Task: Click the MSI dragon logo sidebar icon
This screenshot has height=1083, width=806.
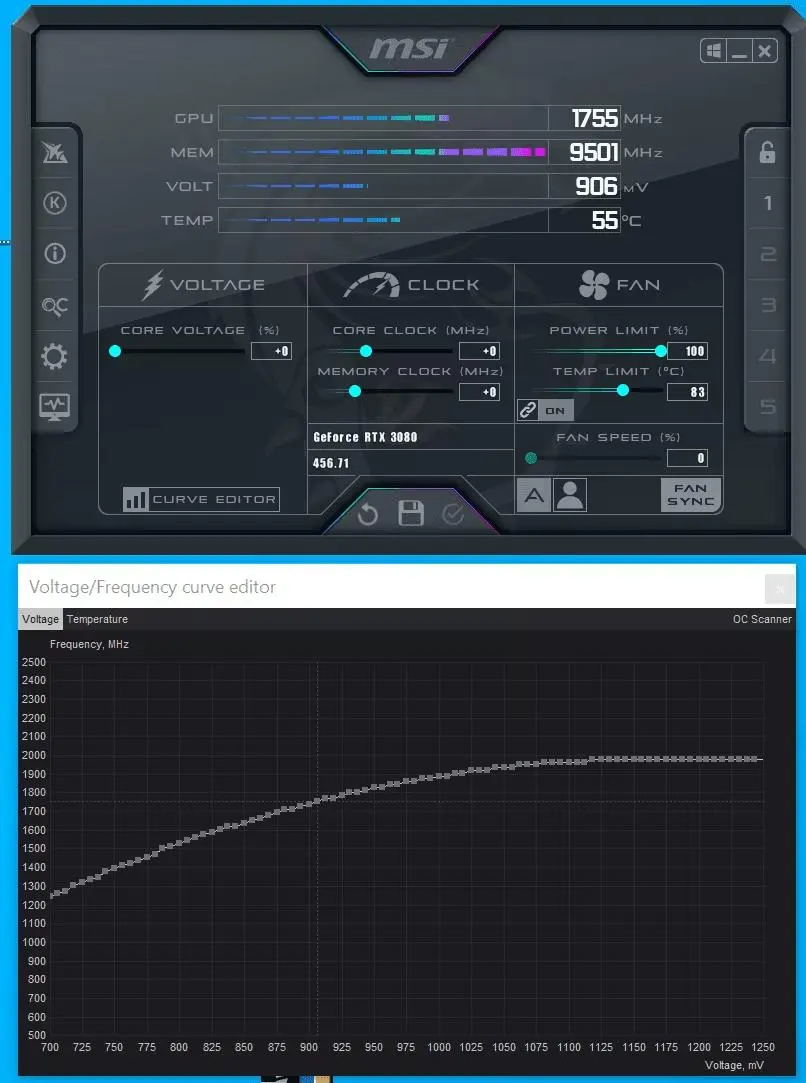Action: point(55,152)
